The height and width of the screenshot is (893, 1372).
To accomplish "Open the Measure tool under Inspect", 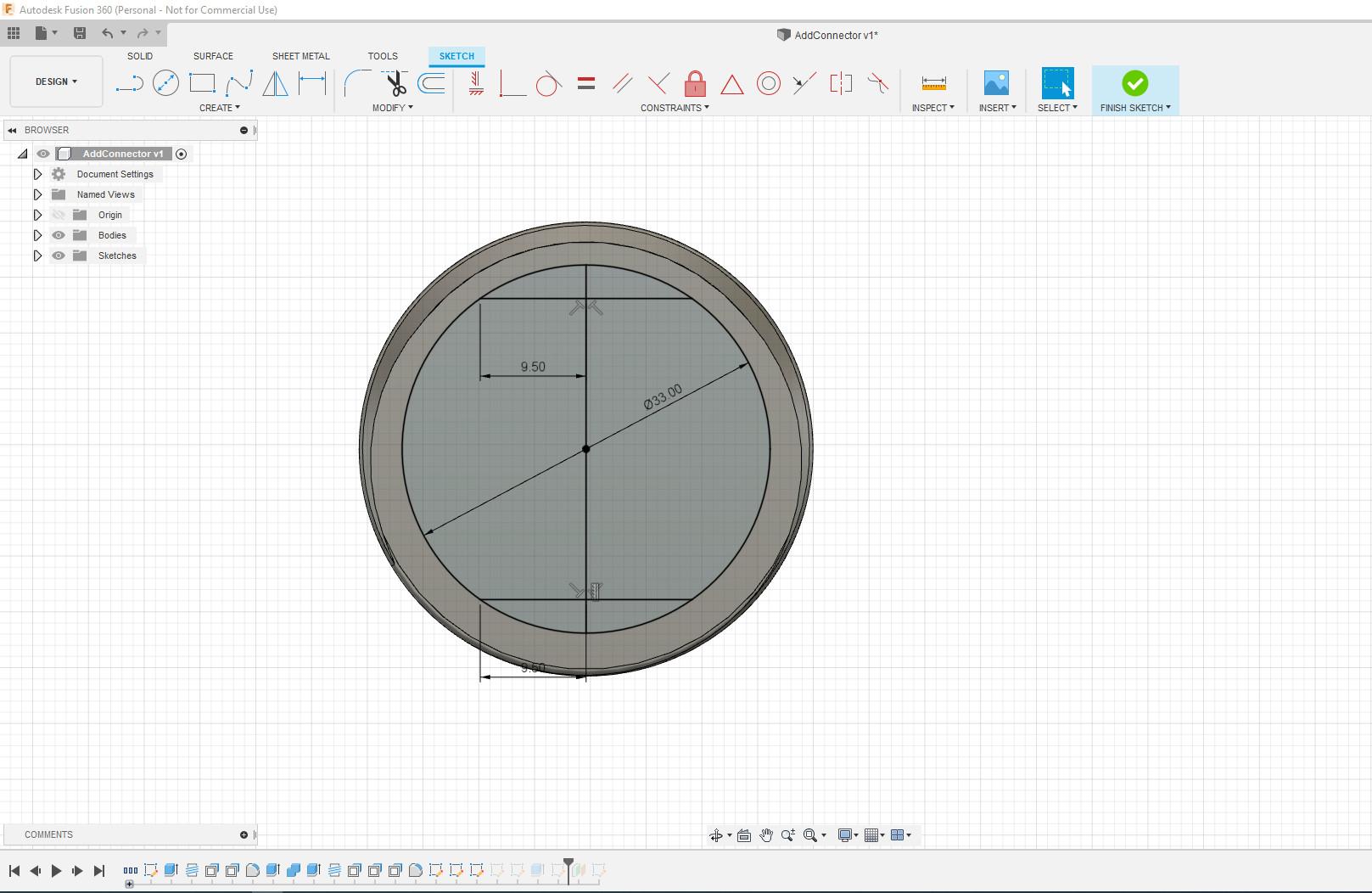I will click(933, 83).
